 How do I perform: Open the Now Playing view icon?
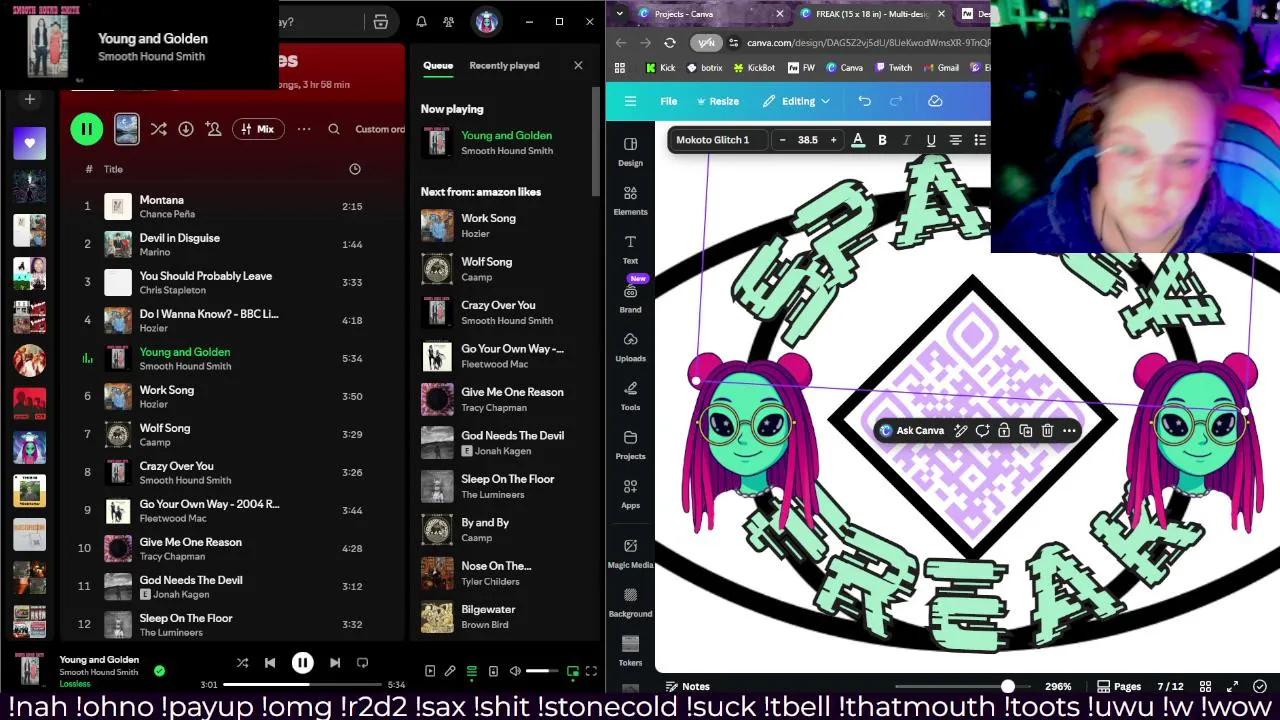click(430, 671)
